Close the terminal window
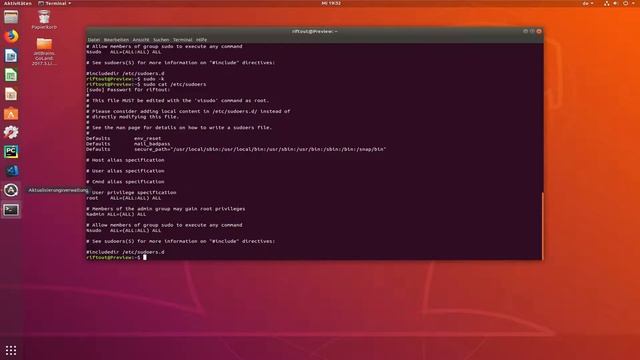The width and height of the screenshot is (640, 360). pyautogui.click(x=539, y=31)
